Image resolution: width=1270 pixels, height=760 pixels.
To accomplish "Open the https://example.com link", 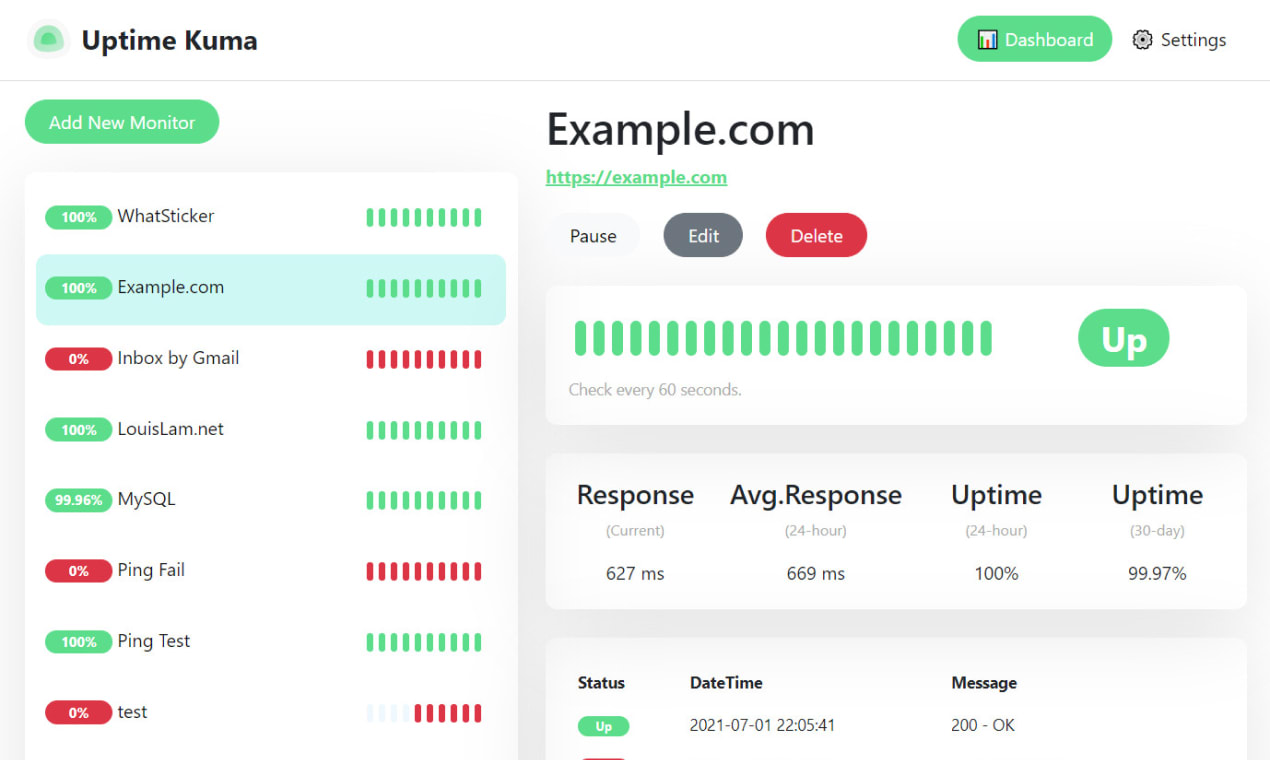I will 636,178.
